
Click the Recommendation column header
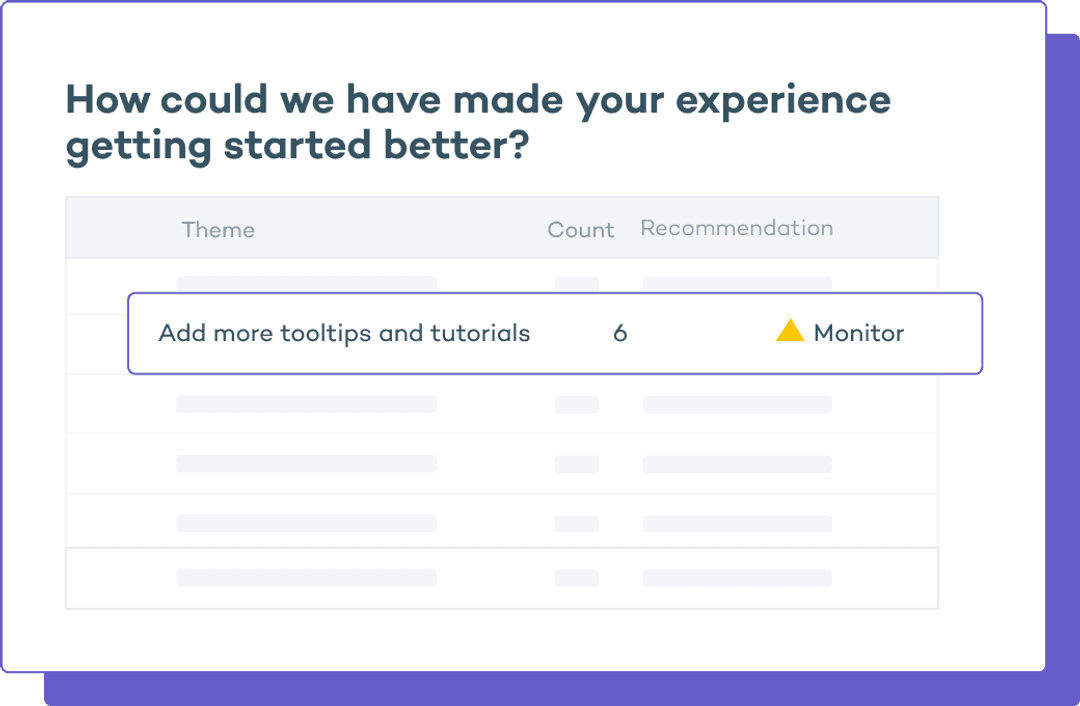pyautogui.click(x=736, y=228)
